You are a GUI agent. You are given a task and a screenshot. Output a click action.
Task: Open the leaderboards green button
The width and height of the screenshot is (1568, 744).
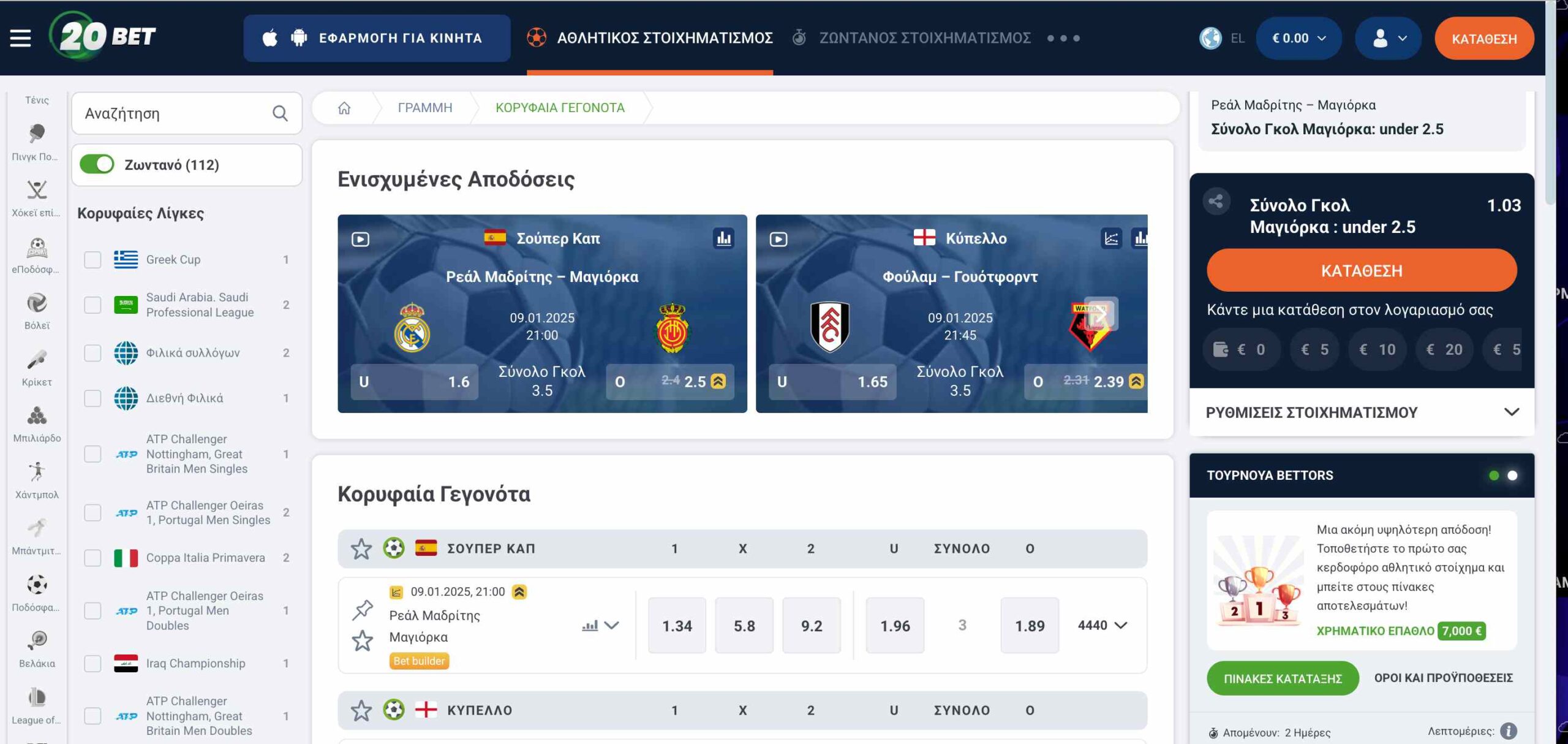pyautogui.click(x=1283, y=678)
